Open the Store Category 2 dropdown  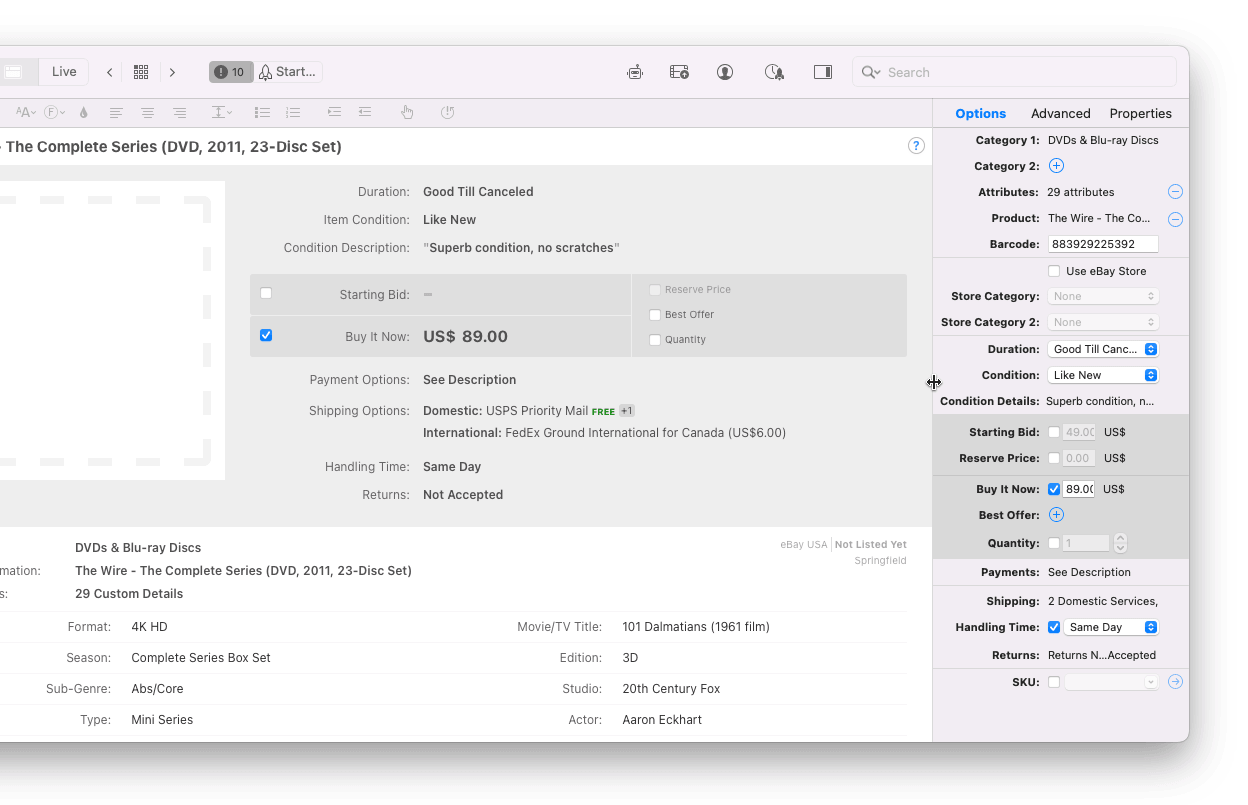[1103, 322]
